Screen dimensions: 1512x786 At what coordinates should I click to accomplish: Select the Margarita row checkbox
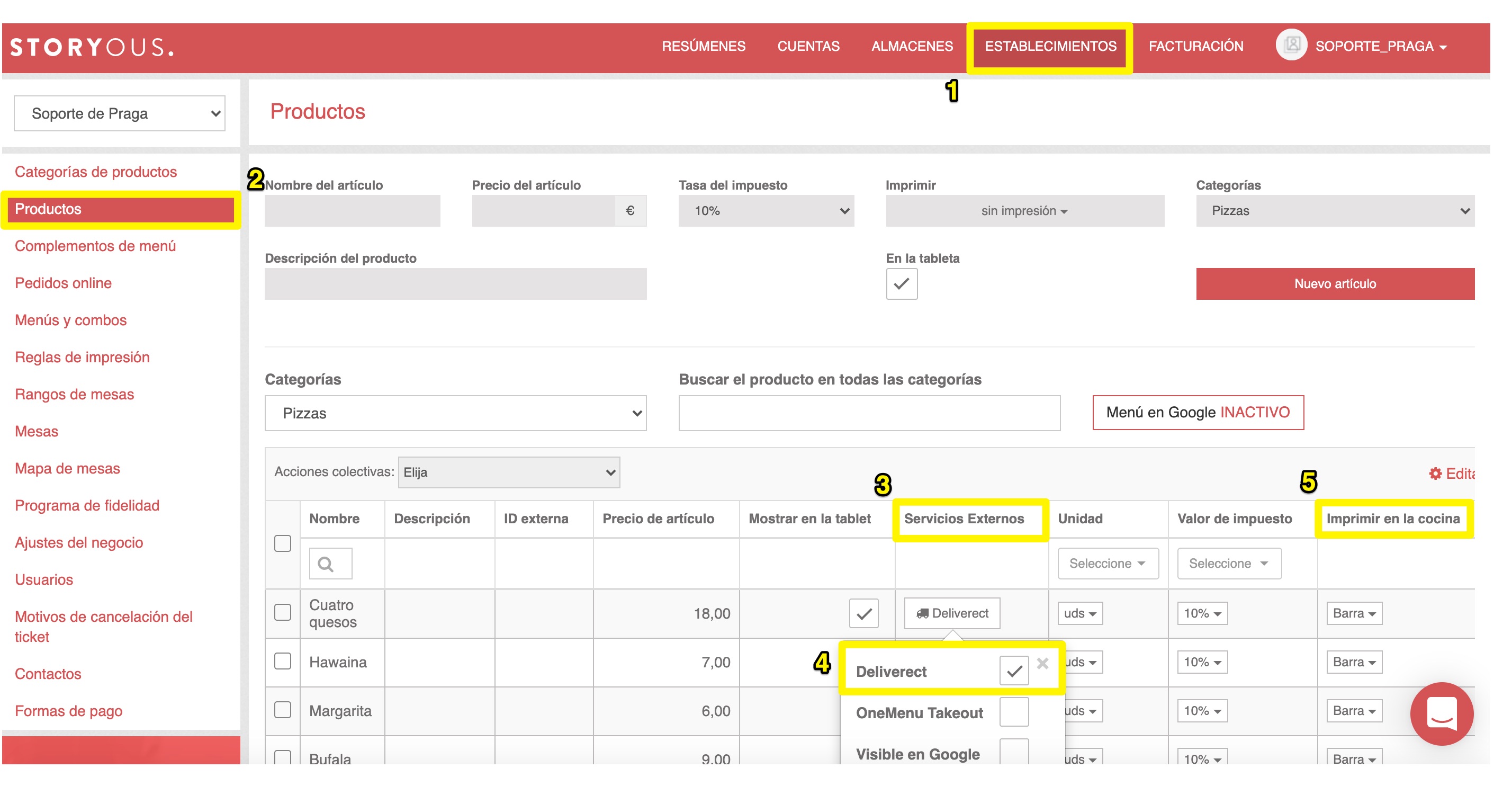283,710
